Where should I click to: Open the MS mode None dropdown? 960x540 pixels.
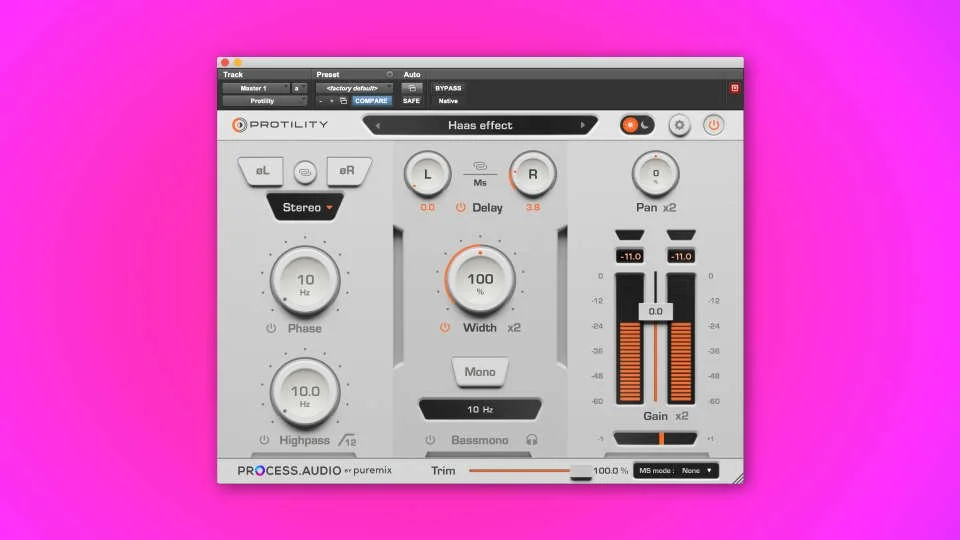coord(675,471)
